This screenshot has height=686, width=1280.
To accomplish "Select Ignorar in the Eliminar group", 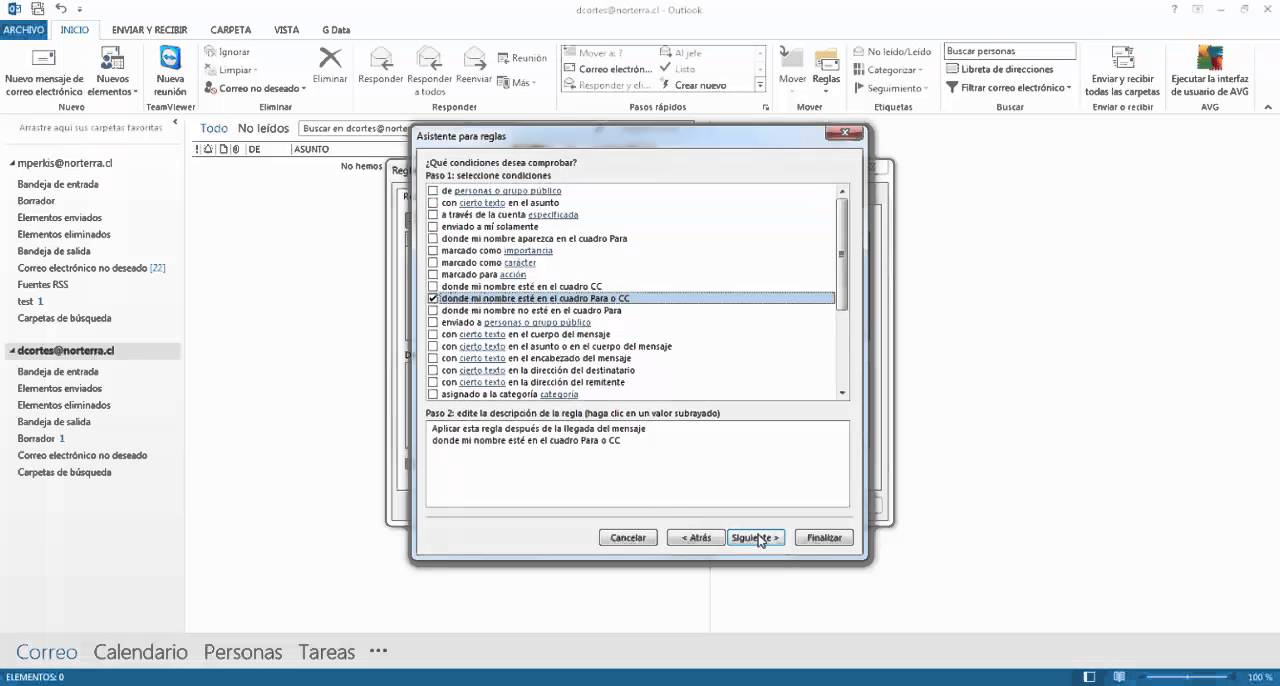I will 227,52.
